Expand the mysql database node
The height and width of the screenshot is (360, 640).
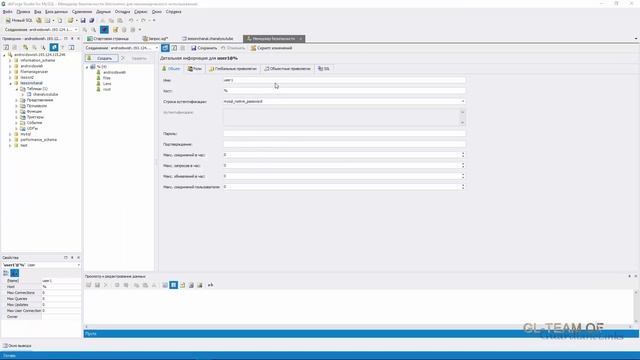10,134
